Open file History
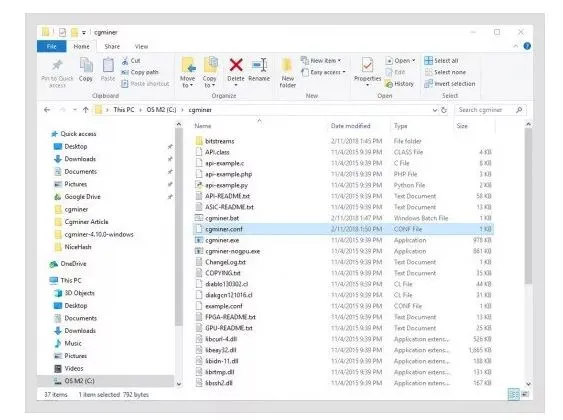The height and width of the screenshot is (420, 563). click(x=400, y=84)
